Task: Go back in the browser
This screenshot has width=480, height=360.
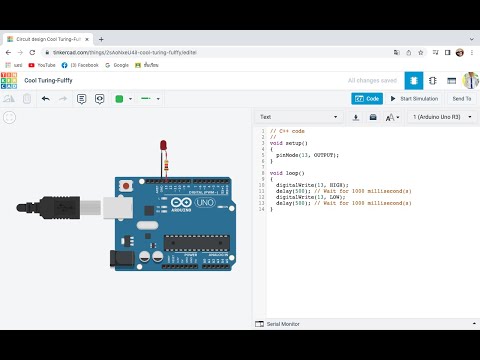Action: (8, 52)
